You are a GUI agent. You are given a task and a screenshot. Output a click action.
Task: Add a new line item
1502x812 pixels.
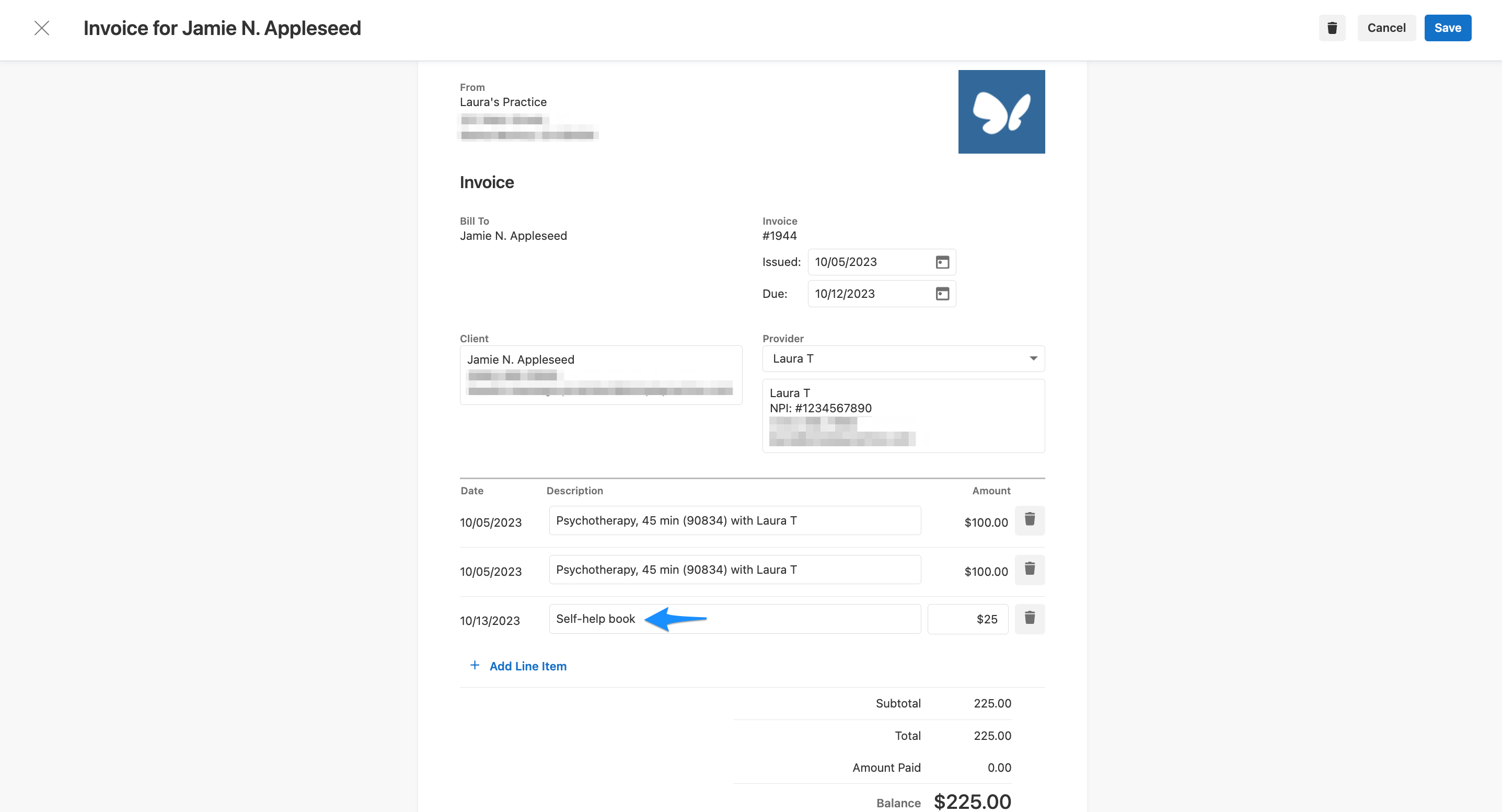coord(527,666)
